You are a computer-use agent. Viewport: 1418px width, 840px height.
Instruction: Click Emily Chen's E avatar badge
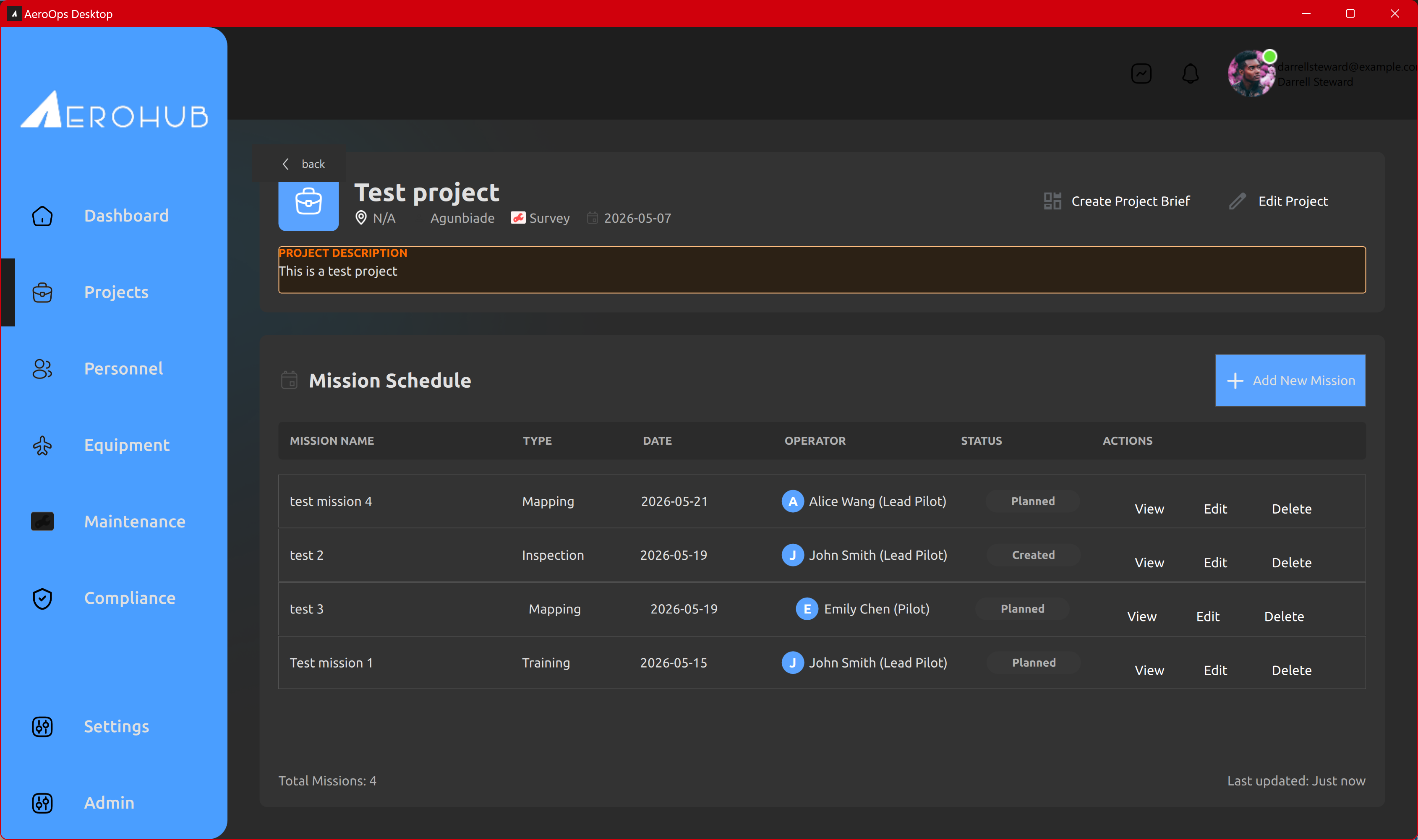tap(807, 609)
